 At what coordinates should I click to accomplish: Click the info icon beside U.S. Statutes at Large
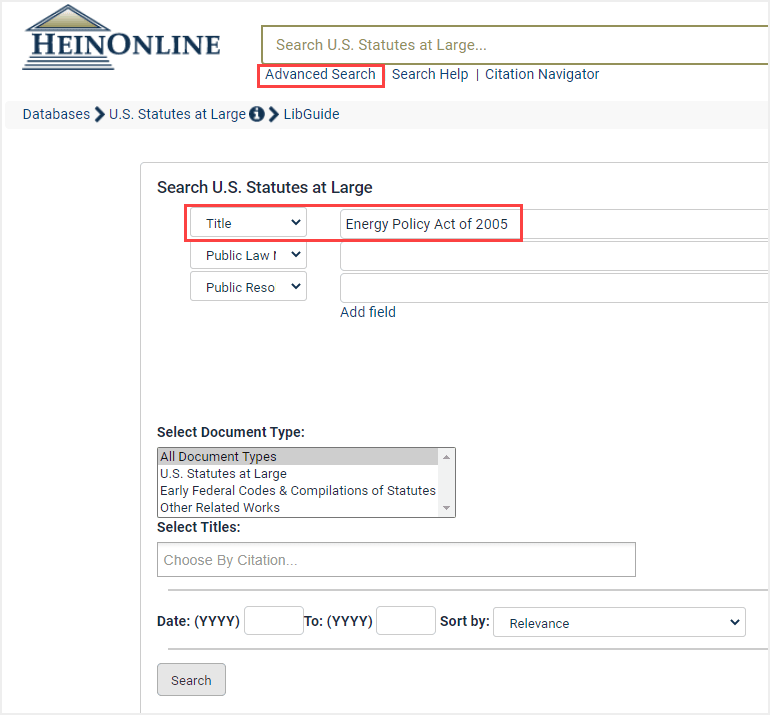coord(257,114)
